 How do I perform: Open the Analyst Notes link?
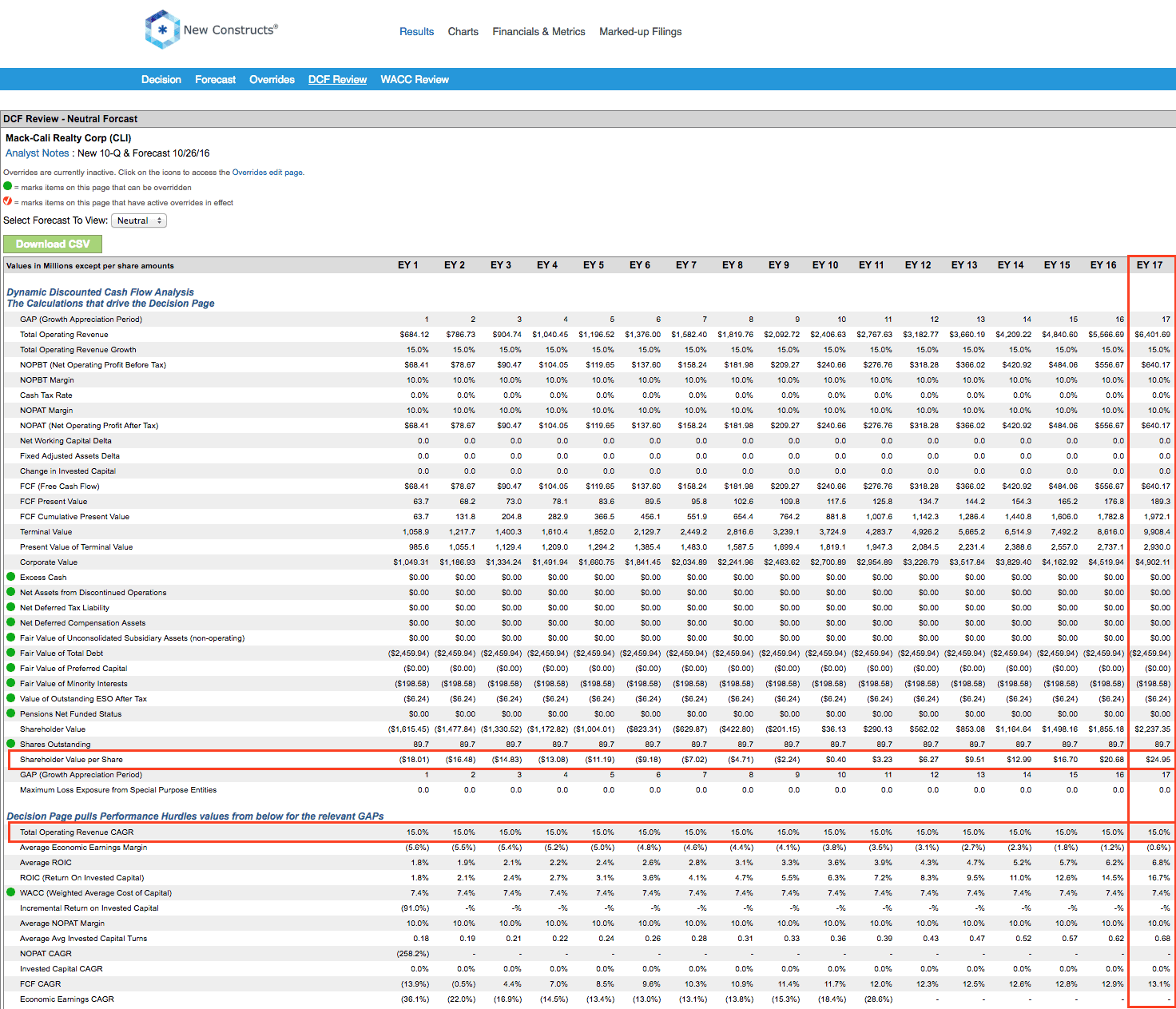38,153
